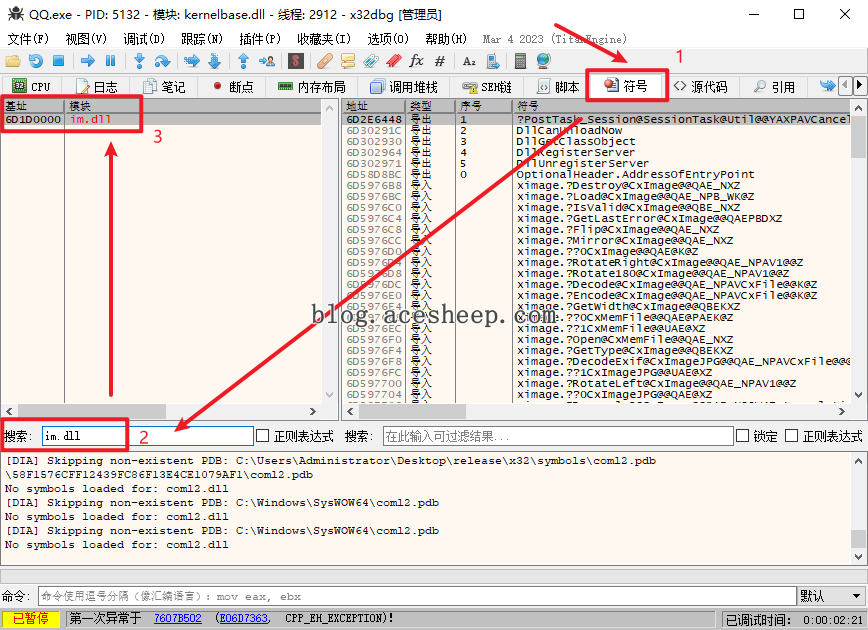The height and width of the screenshot is (630, 868).
Task: Pause execution with the pause icon
Action: click(110, 61)
